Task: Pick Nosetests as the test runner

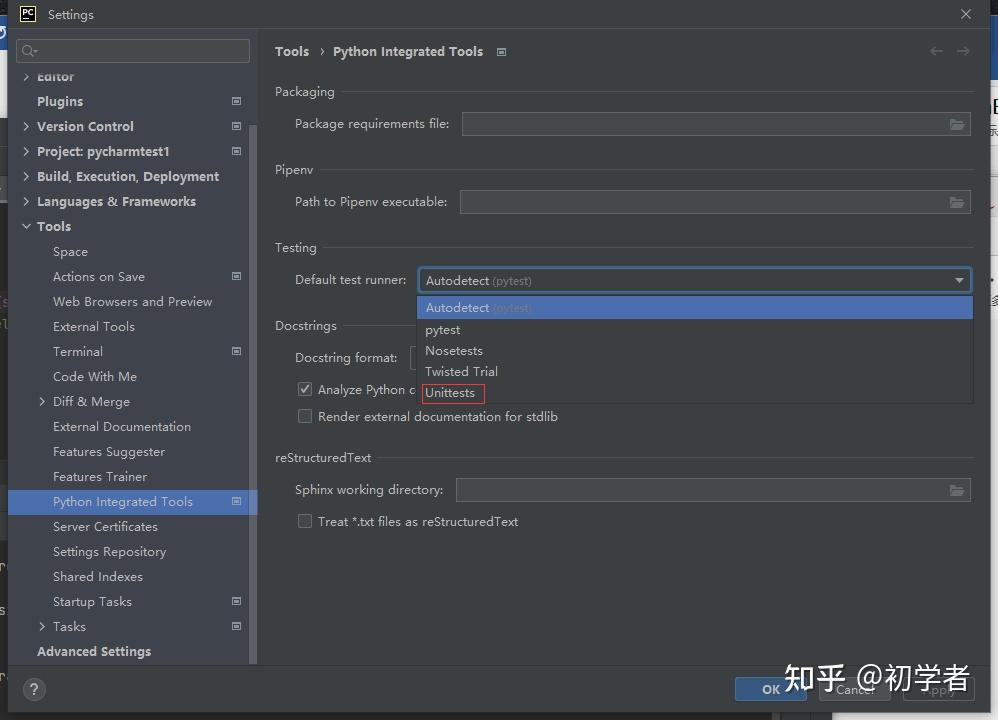Action: tap(695, 351)
